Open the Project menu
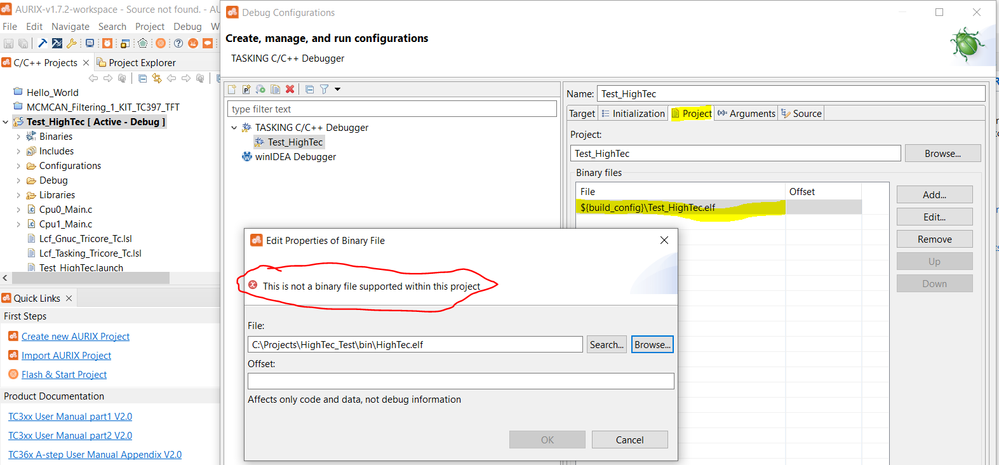Image resolution: width=999 pixels, height=465 pixels. pyautogui.click(x=150, y=27)
